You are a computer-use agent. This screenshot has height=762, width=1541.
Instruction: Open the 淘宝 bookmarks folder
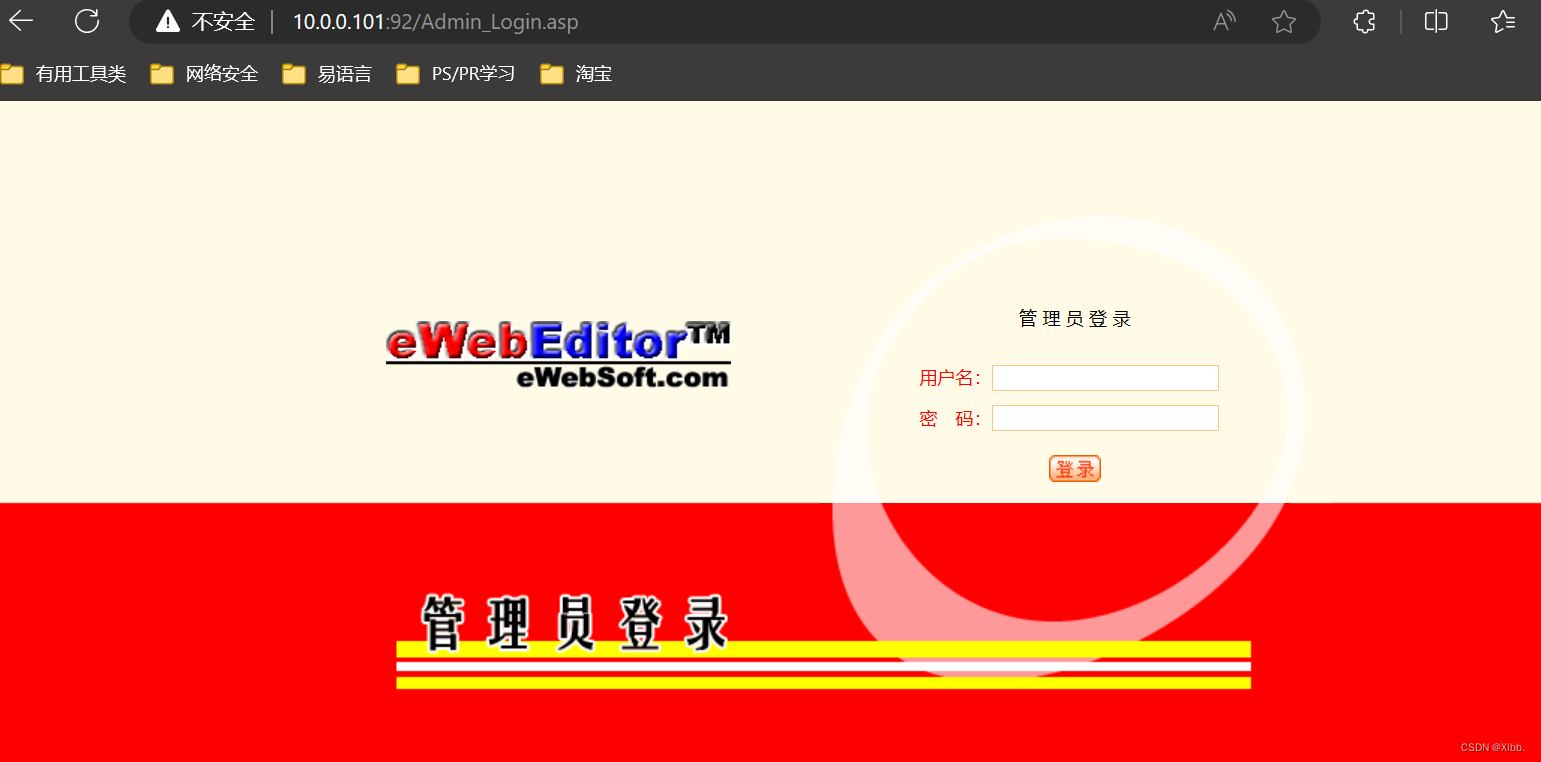point(576,74)
